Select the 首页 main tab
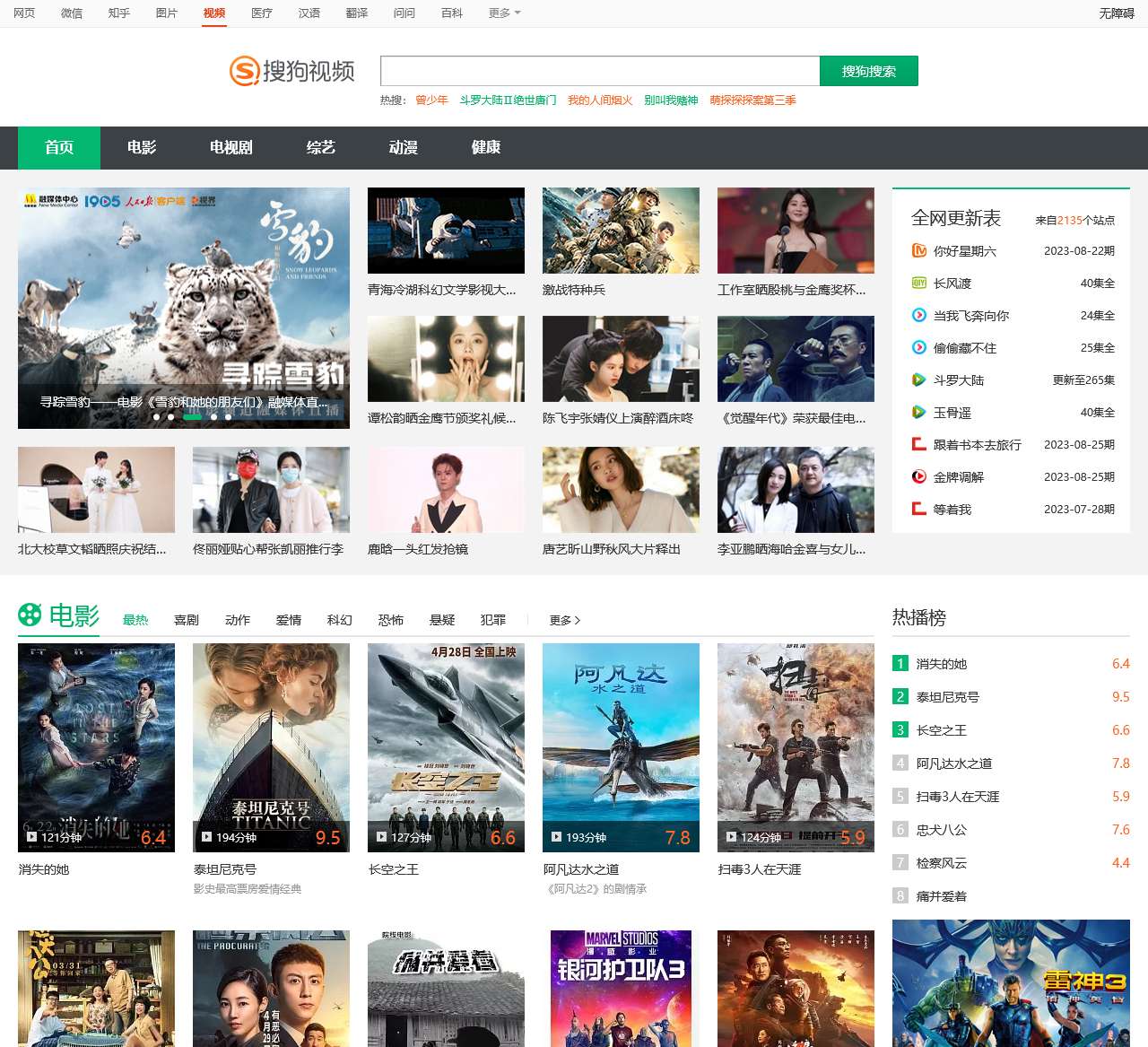The image size is (1148, 1047). pos(59,148)
